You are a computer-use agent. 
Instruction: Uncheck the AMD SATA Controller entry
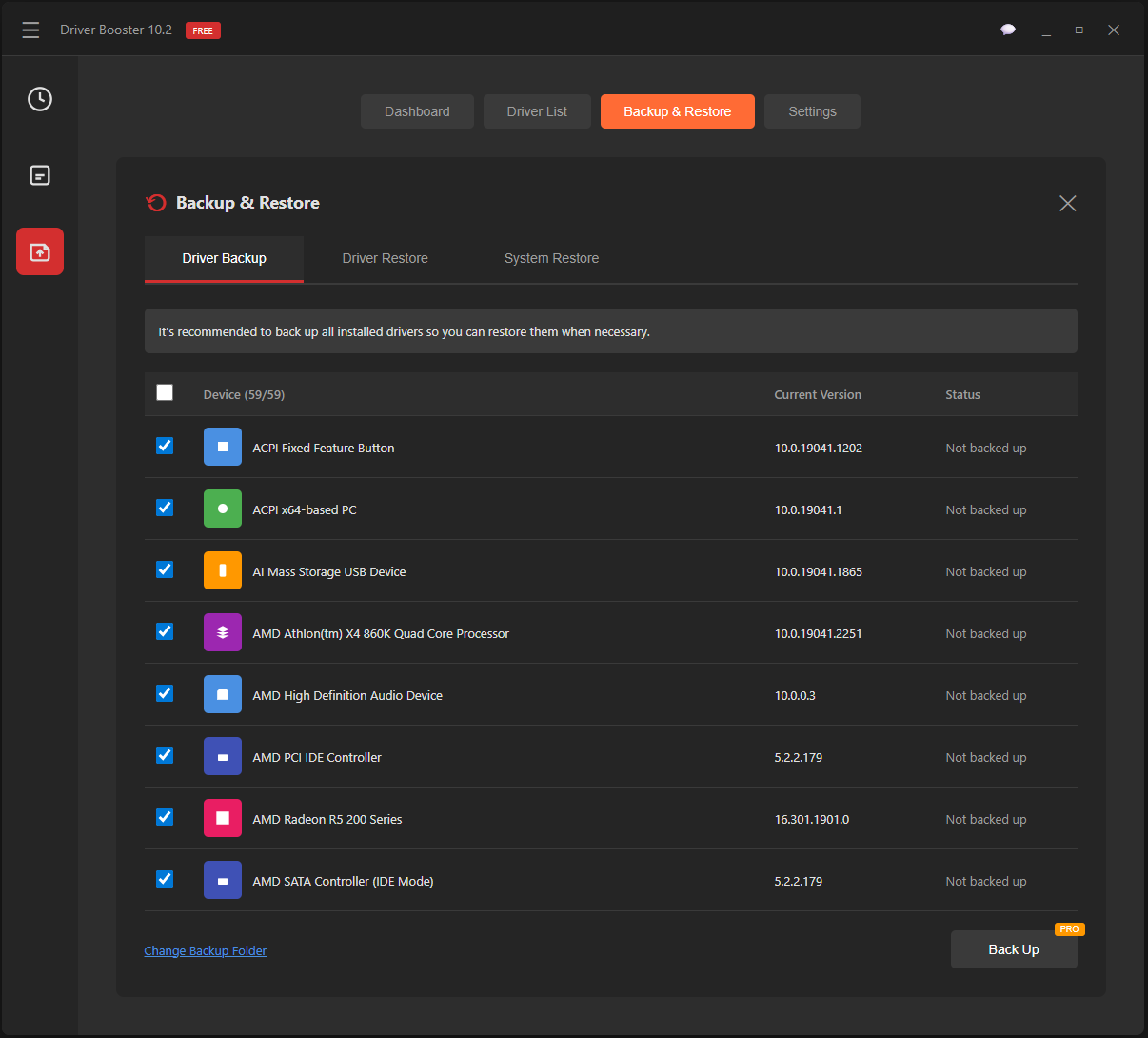(x=164, y=879)
